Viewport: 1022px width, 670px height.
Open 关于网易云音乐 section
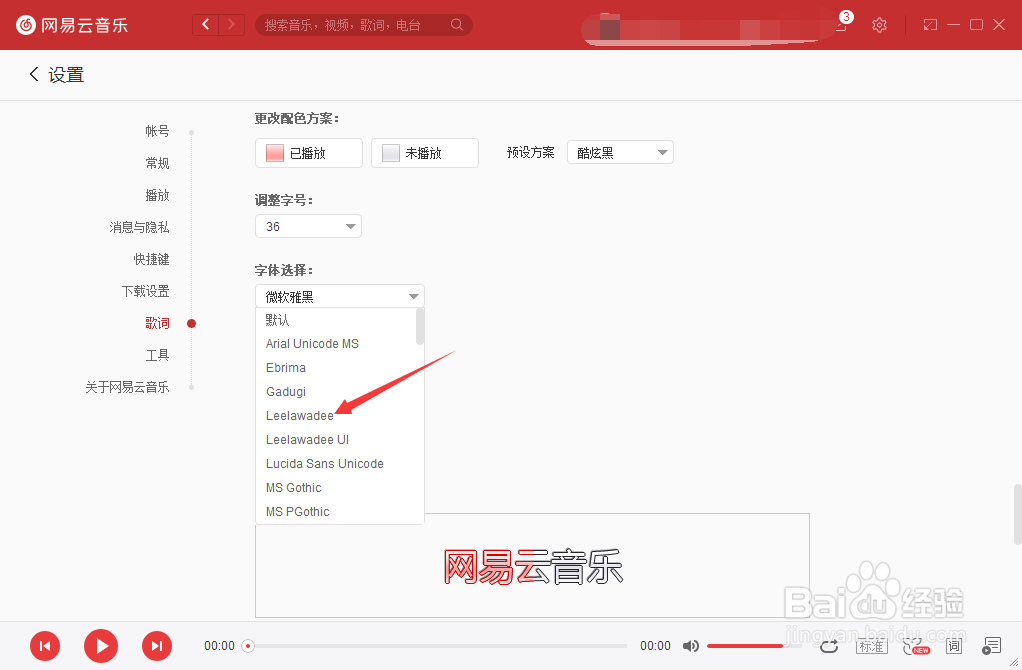tap(127, 386)
